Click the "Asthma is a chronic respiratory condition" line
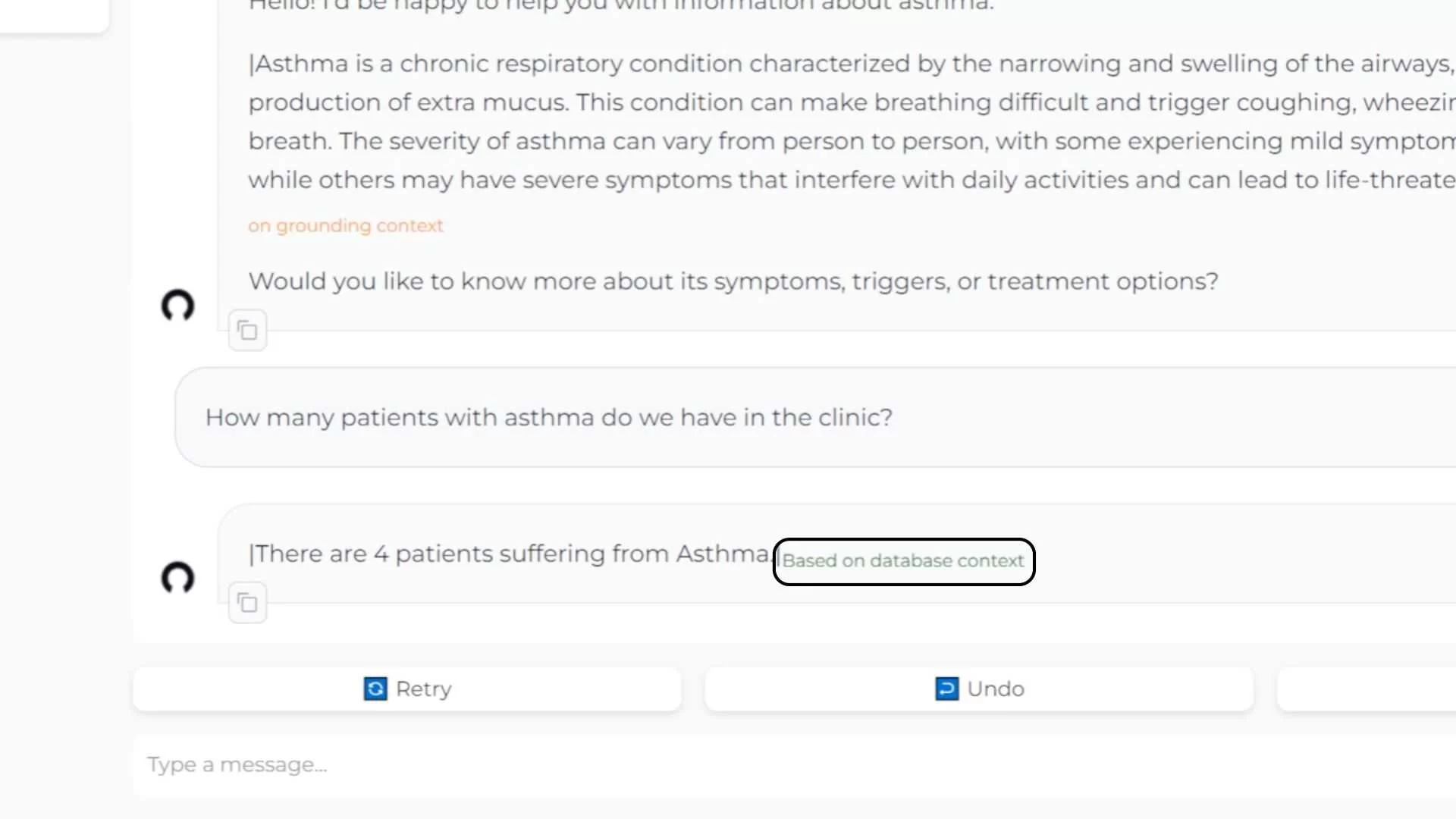 click(849, 64)
